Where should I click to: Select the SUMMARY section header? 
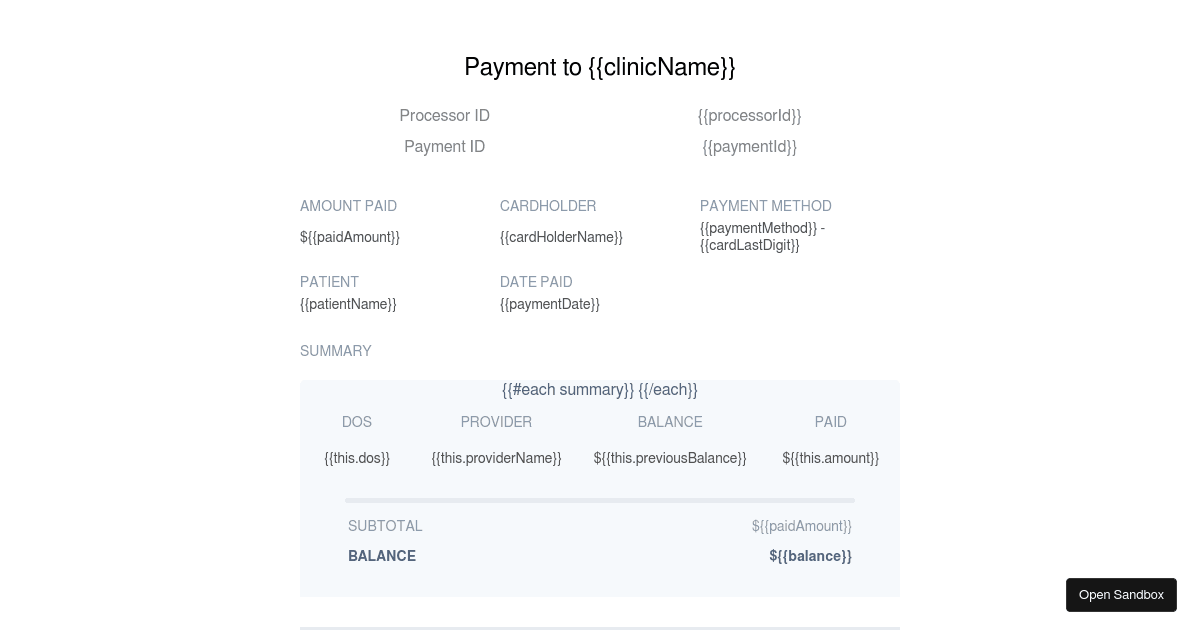coord(336,351)
